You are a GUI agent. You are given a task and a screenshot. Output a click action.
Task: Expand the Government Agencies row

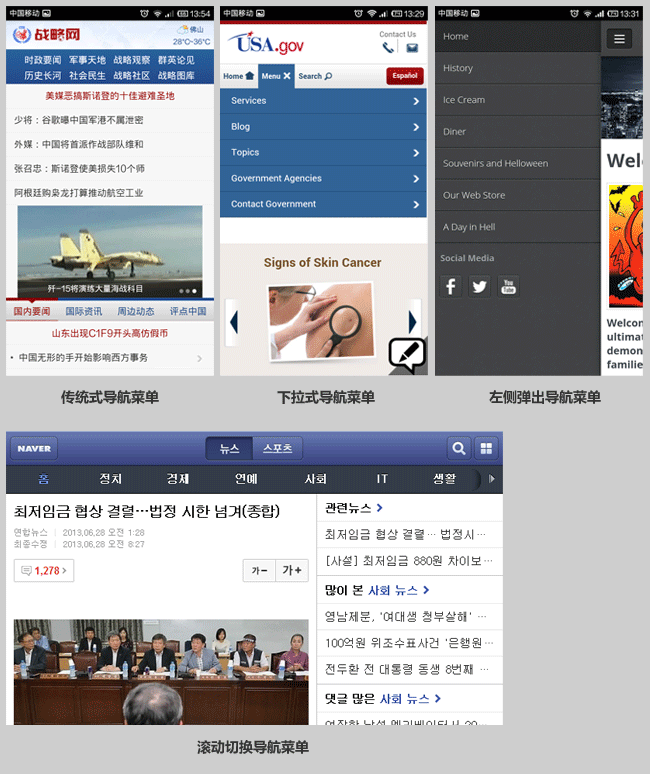click(323, 178)
